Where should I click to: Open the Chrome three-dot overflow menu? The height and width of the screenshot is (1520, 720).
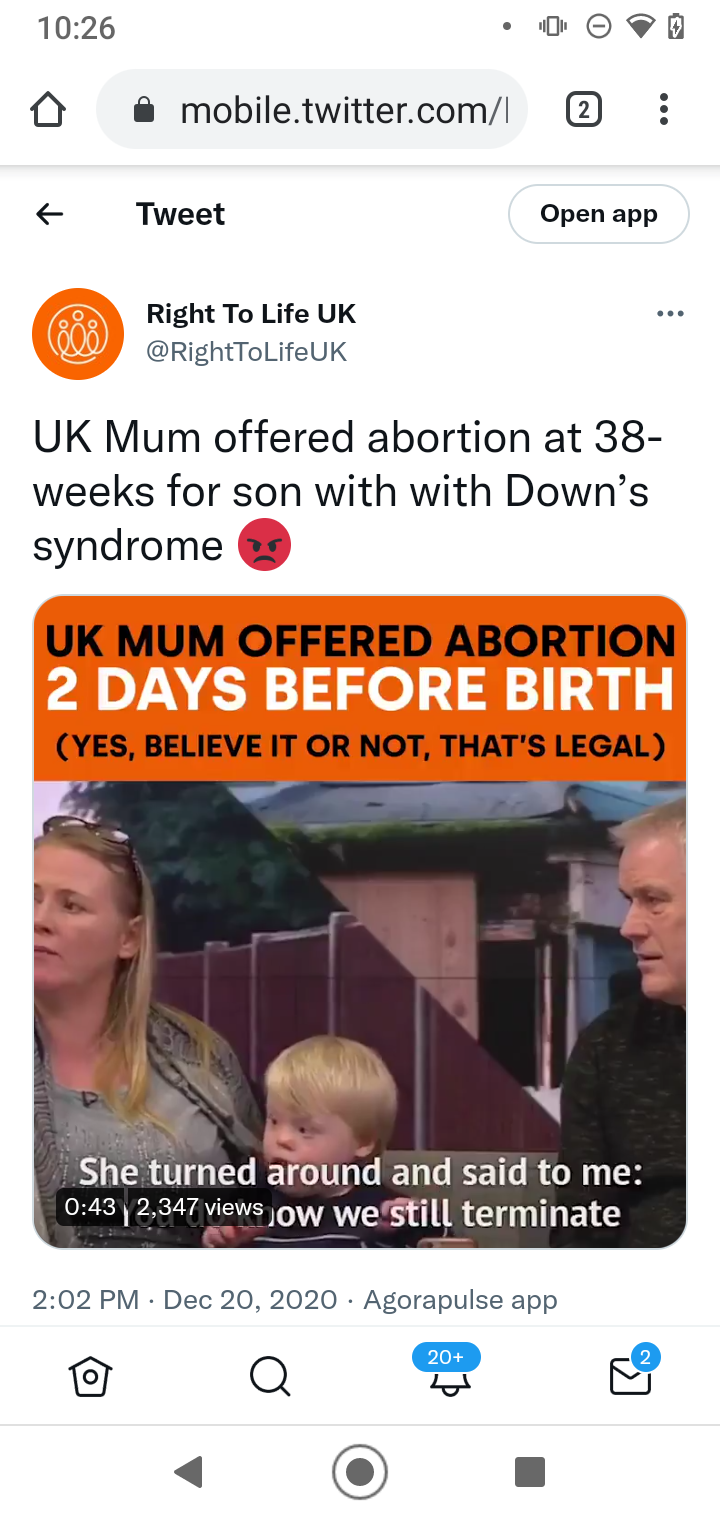tap(663, 109)
